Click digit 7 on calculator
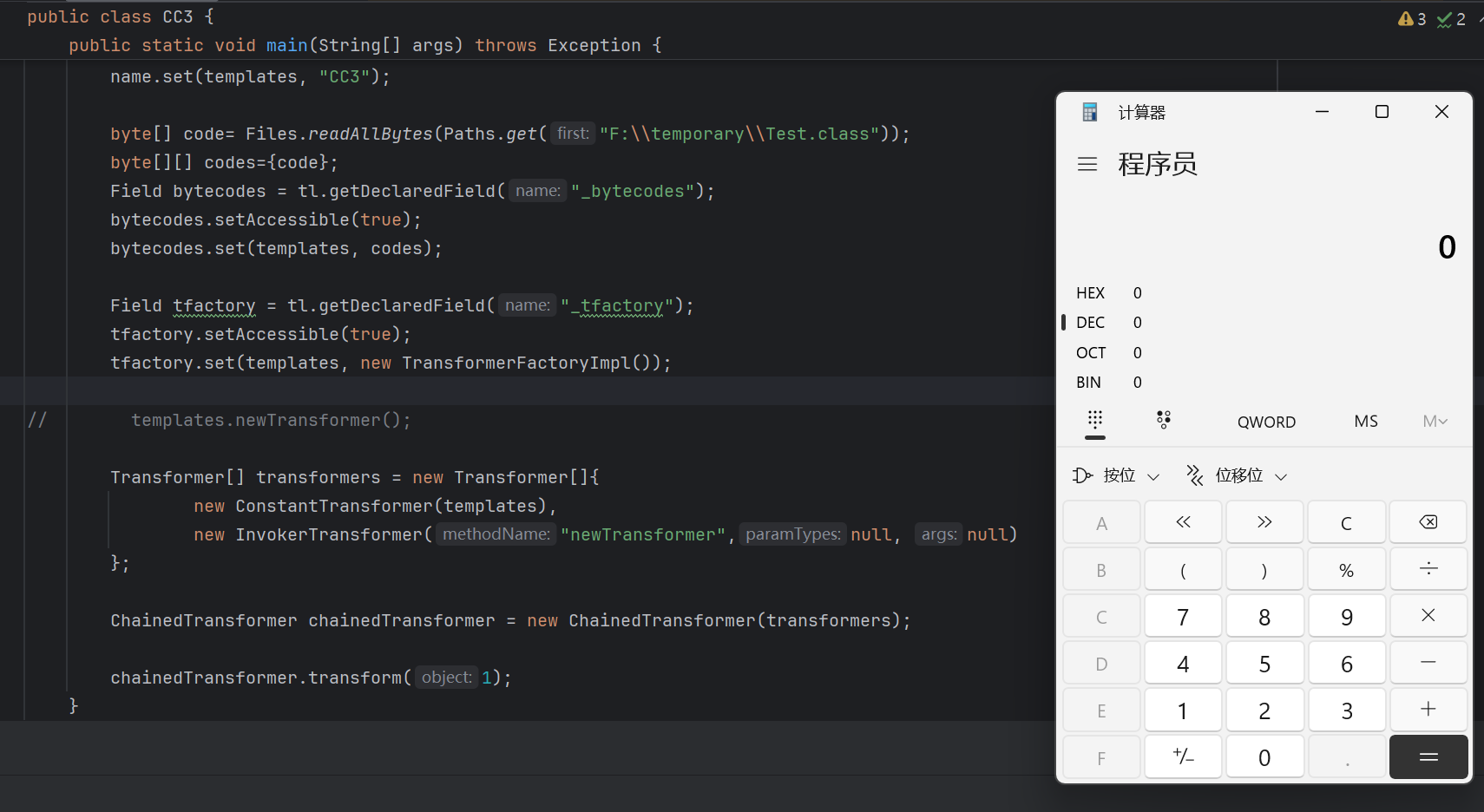The height and width of the screenshot is (812, 1484). click(x=1183, y=616)
